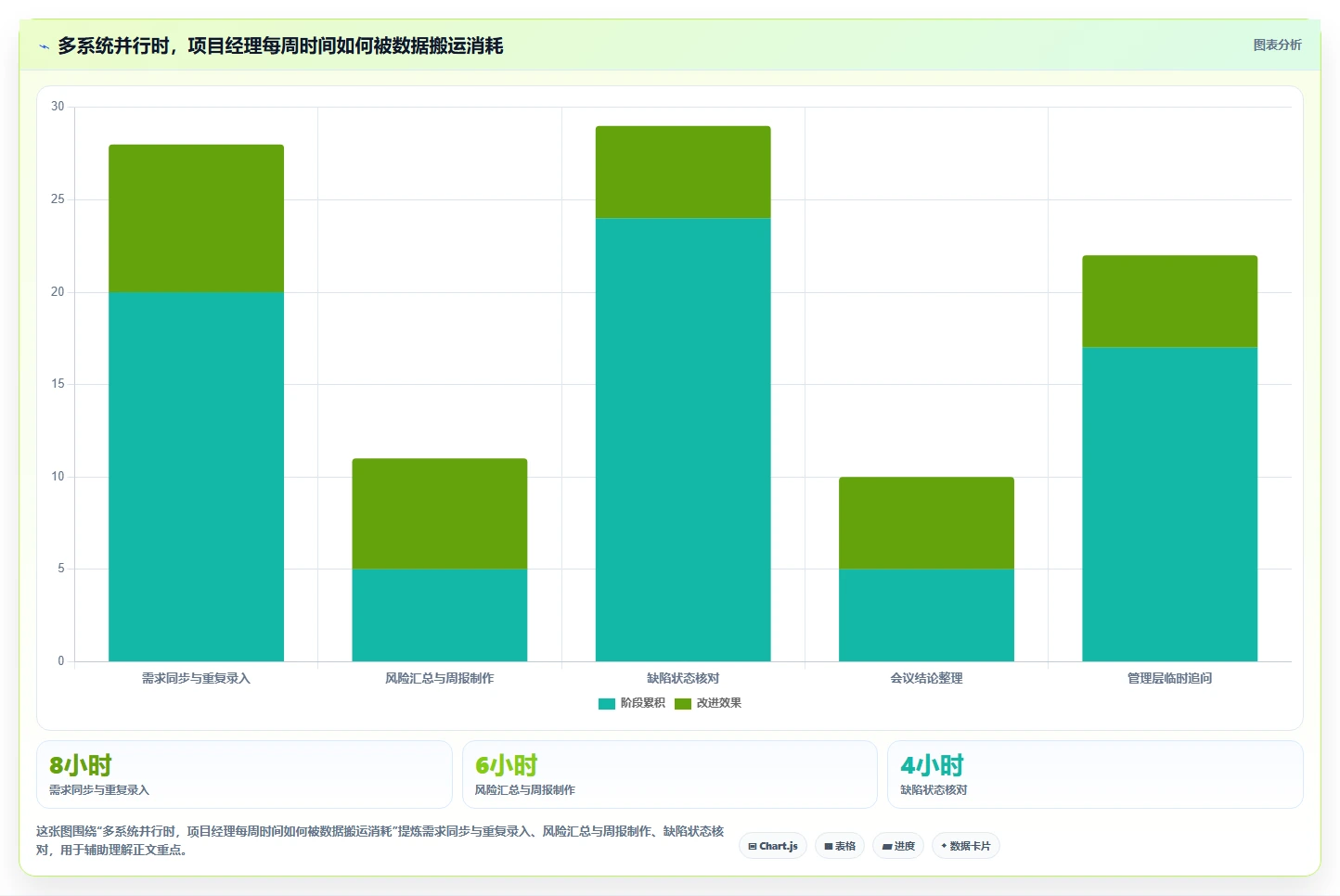This screenshot has height=896, width=1340.
Task: Click the y-axis value 10
Action: pyautogui.click(x=58, y=477)
